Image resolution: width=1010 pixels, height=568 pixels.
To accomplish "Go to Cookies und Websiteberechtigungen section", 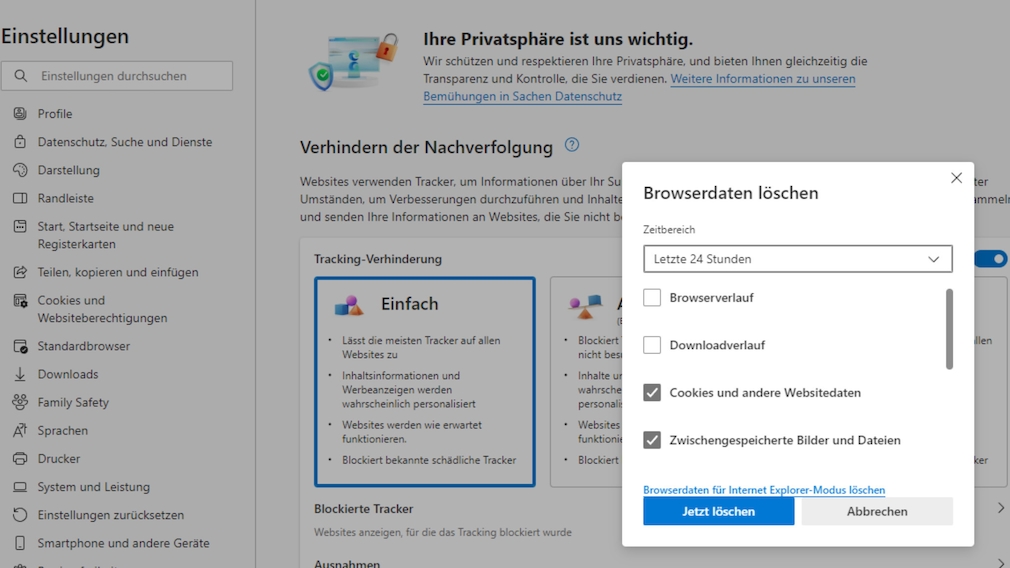I will (x=102, y=309).
